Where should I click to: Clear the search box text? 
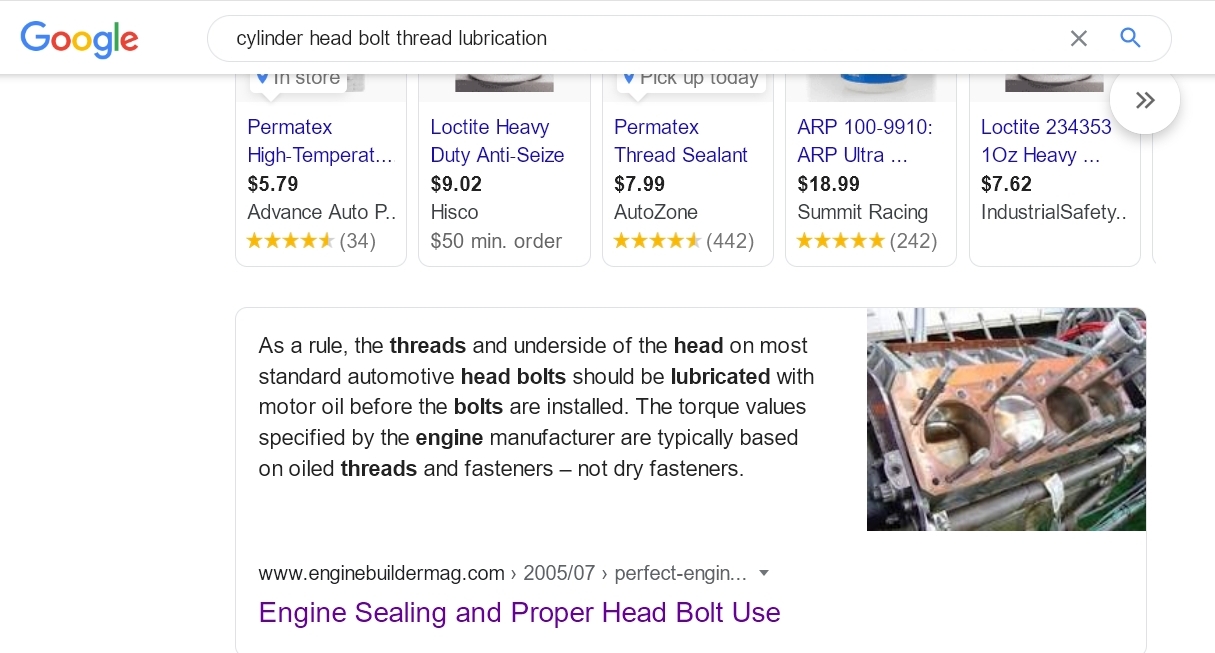click(x=1078, y=39)
